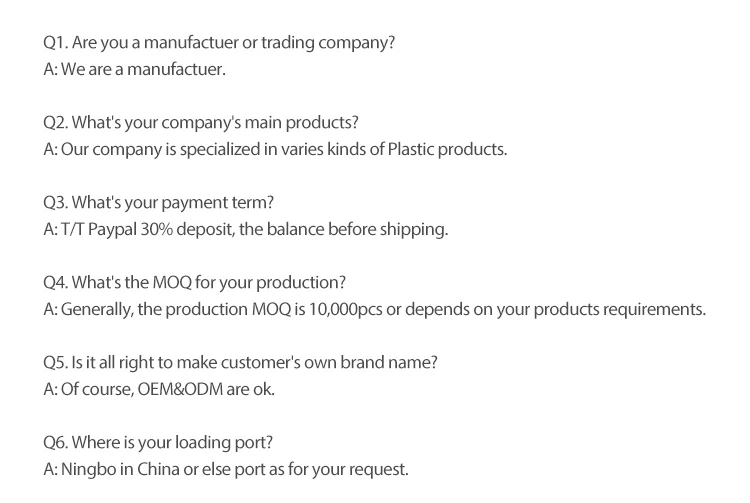Viewport: 750px width, 503px height.
Task: Select the answer starting with "Generally"
Action: pyautogui.click(x=375, y=310)
